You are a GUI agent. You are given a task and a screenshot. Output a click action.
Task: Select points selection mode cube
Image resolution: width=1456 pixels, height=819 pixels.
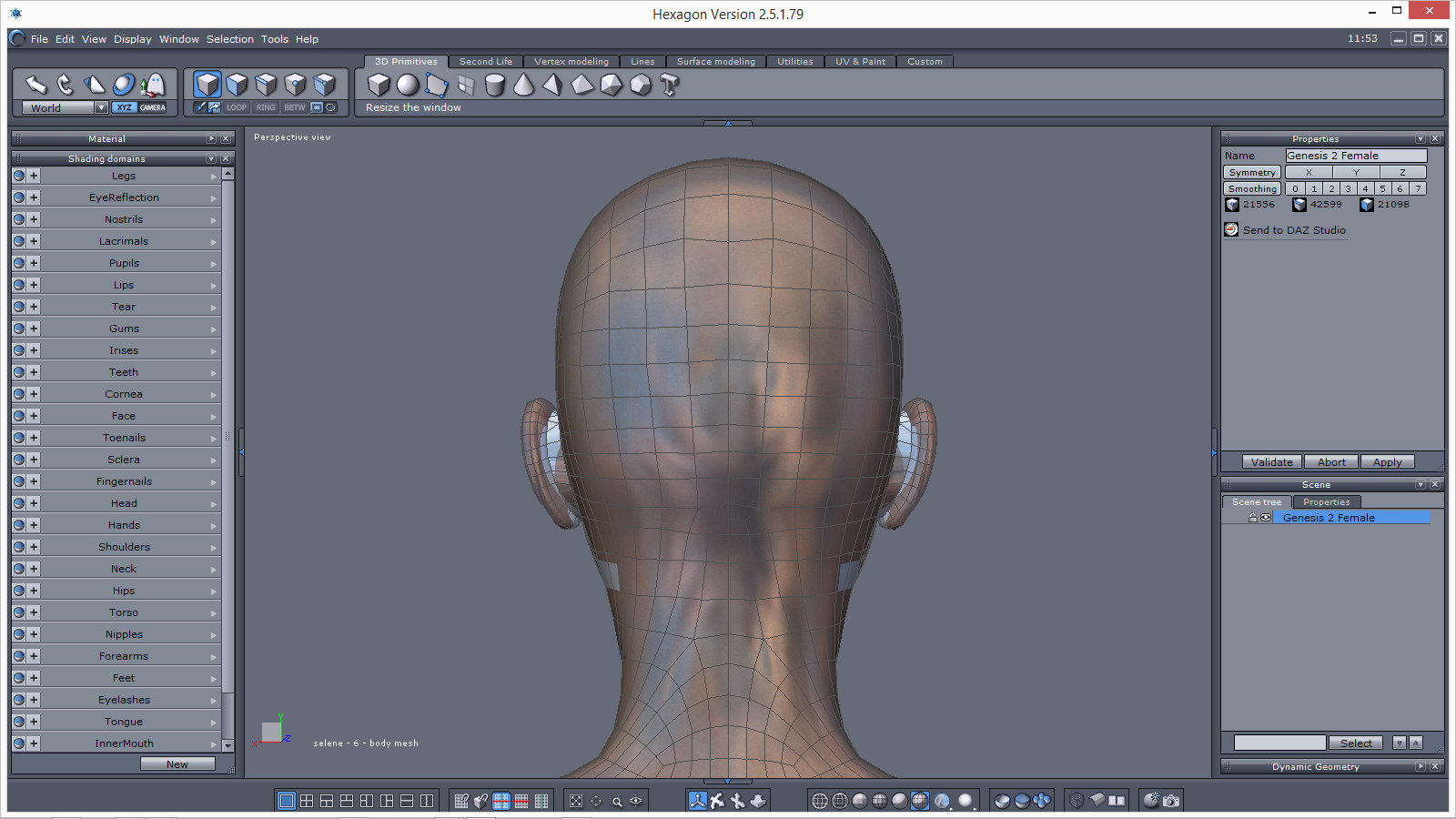[295, 85]
